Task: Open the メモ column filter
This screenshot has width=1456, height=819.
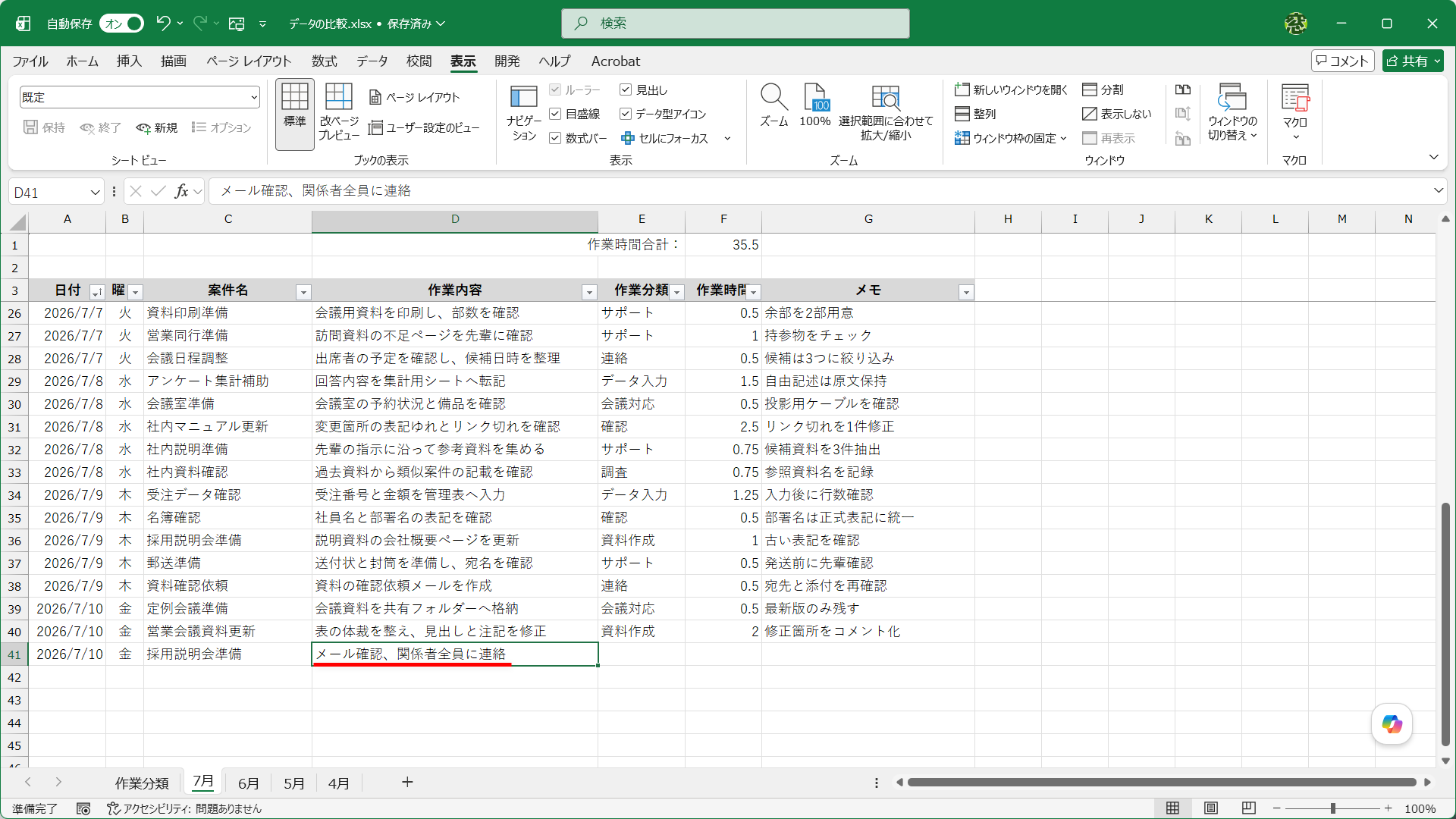Action: 966,292
